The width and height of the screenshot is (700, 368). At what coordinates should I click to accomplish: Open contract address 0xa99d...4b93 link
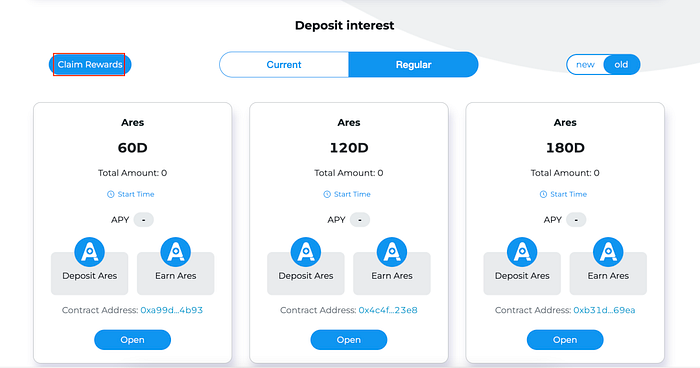[x=171, y=310]
